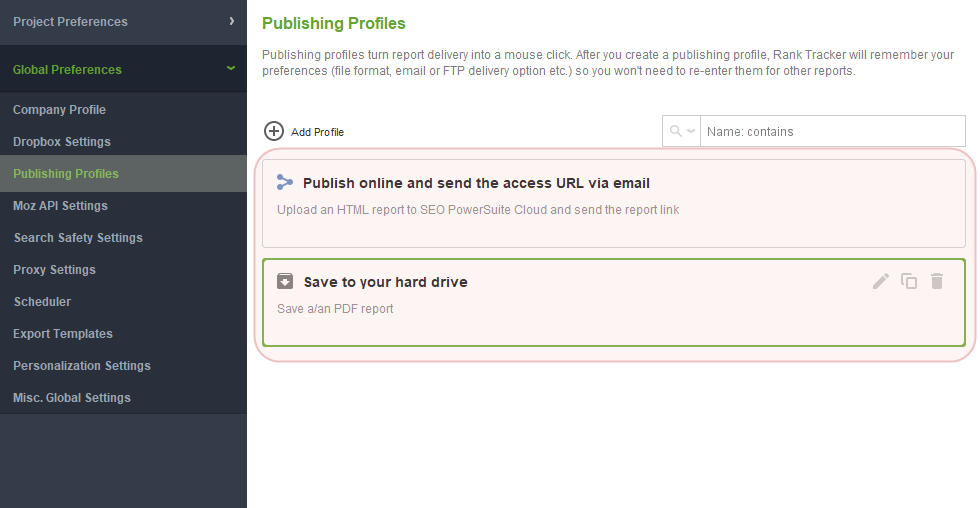This screenshot has height=508, width=980.
Task: Select Publish online and send URL profile
Action: tap(614, 203)
